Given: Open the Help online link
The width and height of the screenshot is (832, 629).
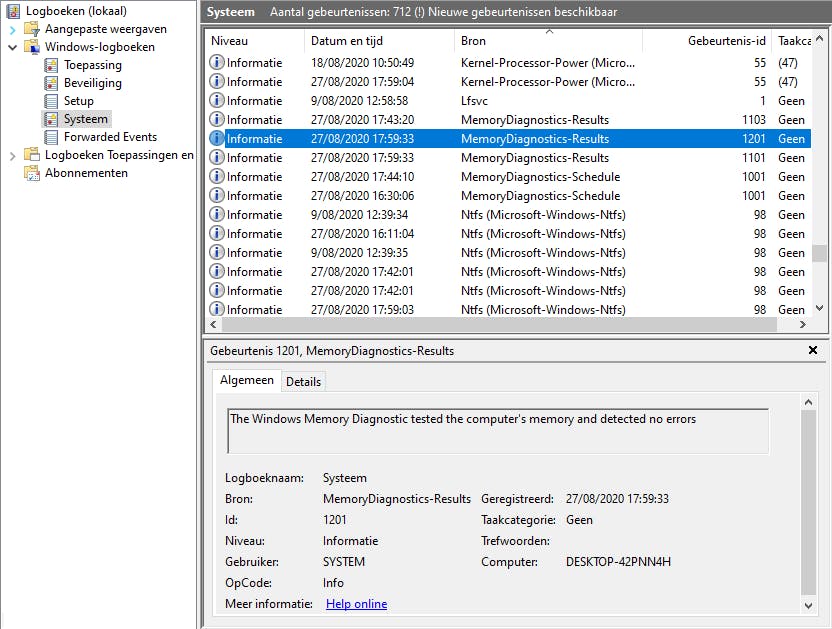Looking at the screenshot, I should pyautogui.click(x=356, y=604).
